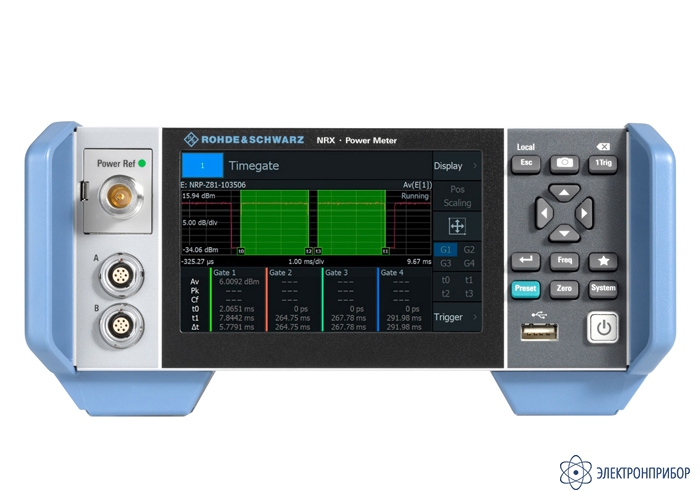Image resolution: width=700 pixels, height=500 pixels.
Task: Click the t2 marker on the trace
Action: point(308,251)
